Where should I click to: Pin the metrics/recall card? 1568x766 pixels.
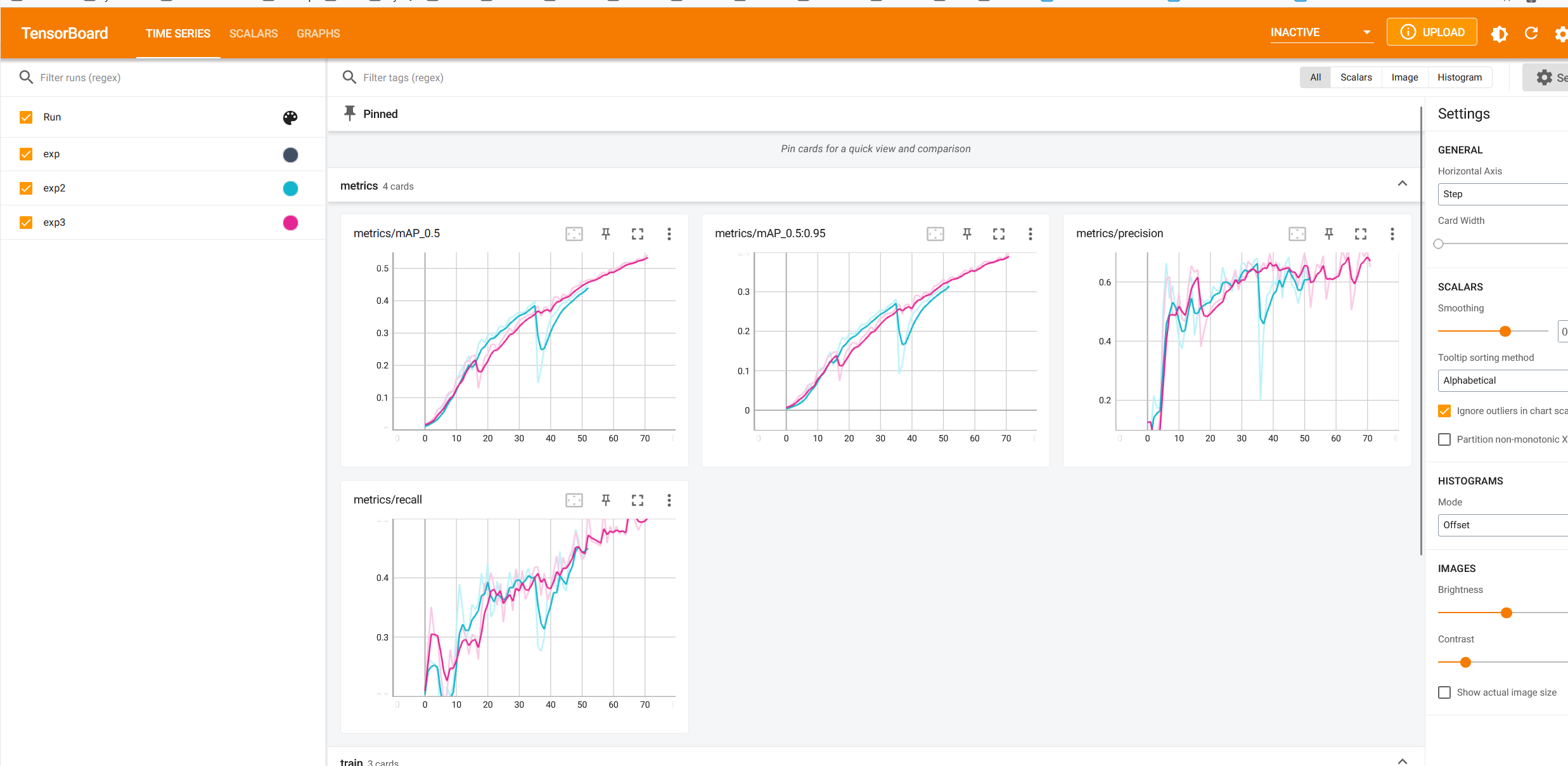click(x=605, y=500)
